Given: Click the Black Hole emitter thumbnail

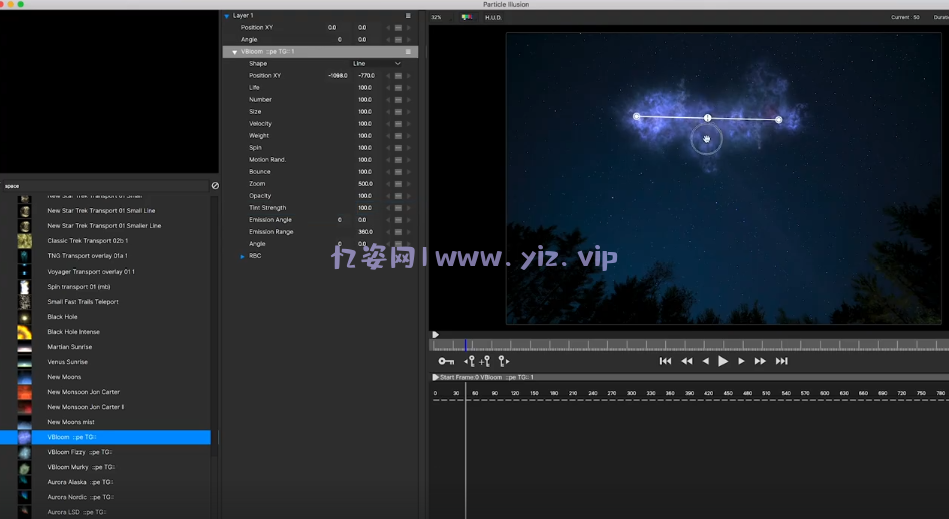Looking at the screenshot, I should click(x=25, y=317).
